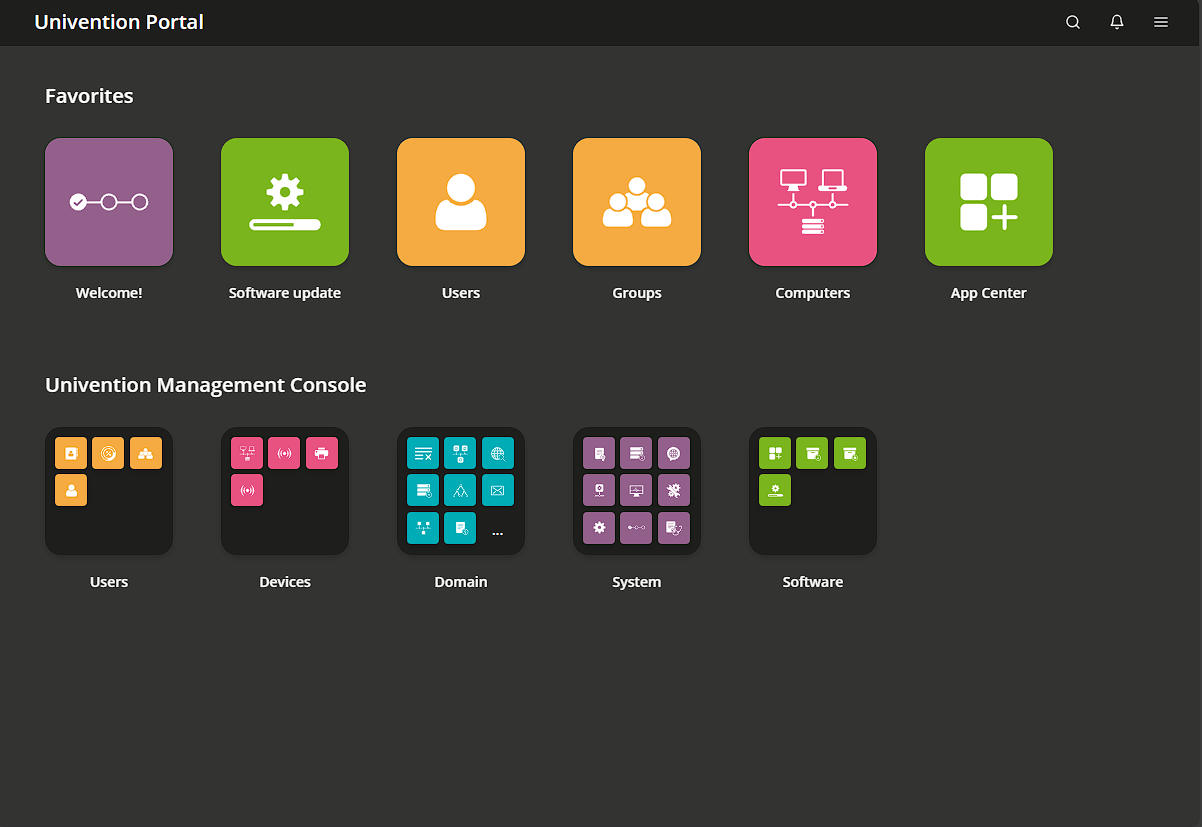Screen dimensions: 1202x827
Task: Click the plain gear icon in System folder
Action: pyautogui.click(x=599, y=527)
